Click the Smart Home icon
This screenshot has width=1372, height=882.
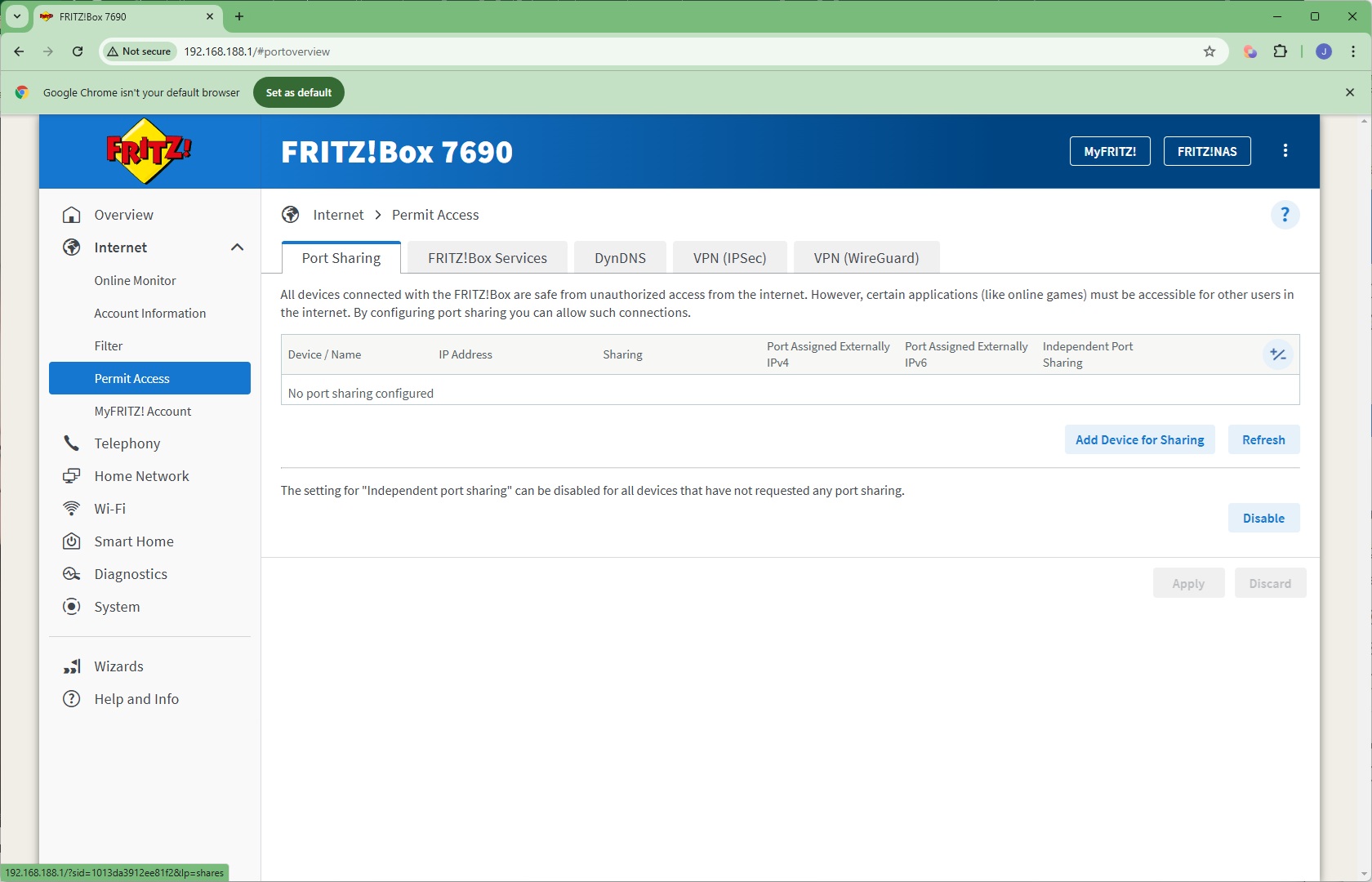[x=72, y=541]
